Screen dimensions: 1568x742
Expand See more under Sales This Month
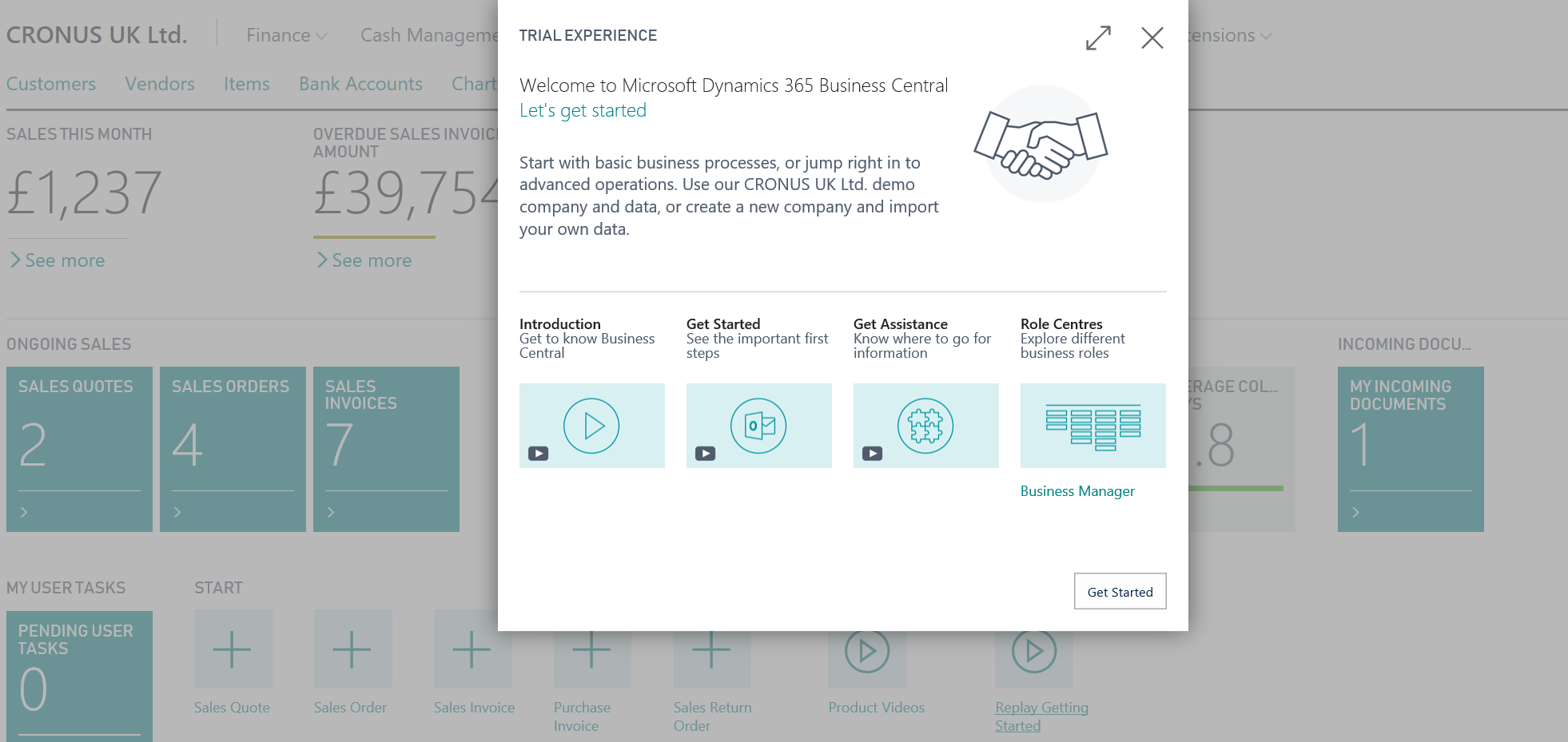pyautogui.click(x=58, y=260)
